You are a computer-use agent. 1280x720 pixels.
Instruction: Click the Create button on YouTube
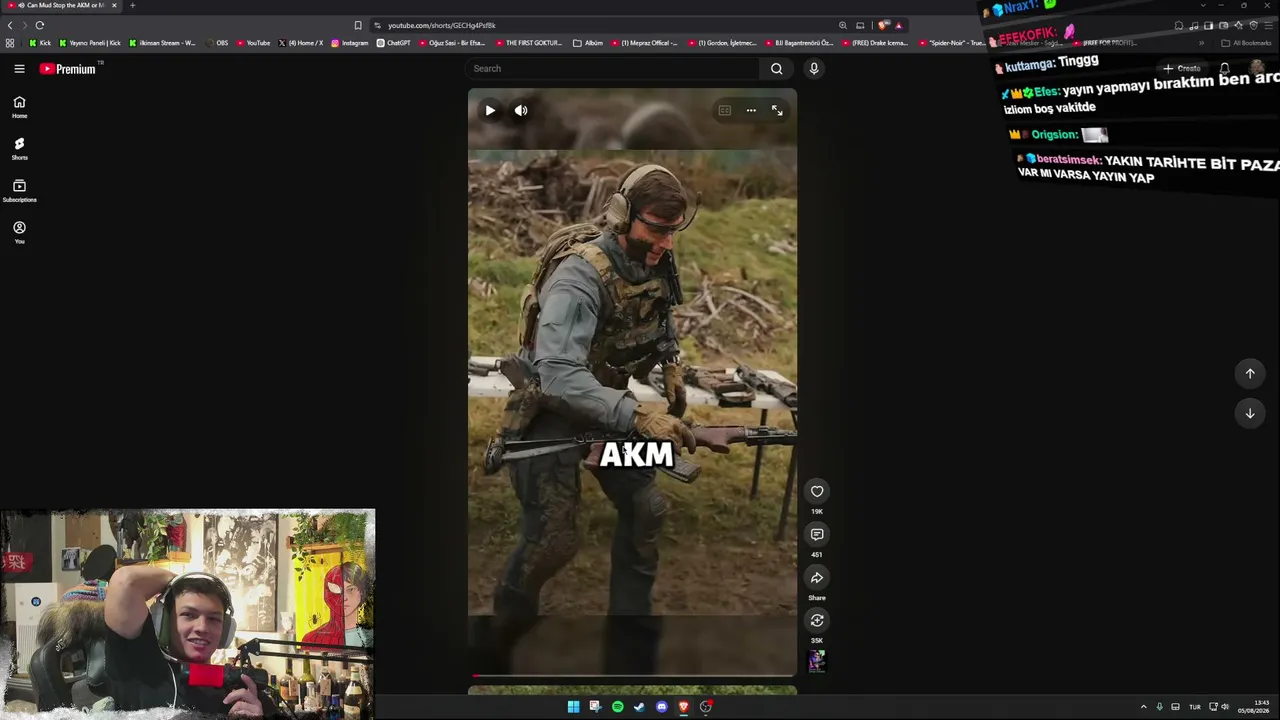1182,69
